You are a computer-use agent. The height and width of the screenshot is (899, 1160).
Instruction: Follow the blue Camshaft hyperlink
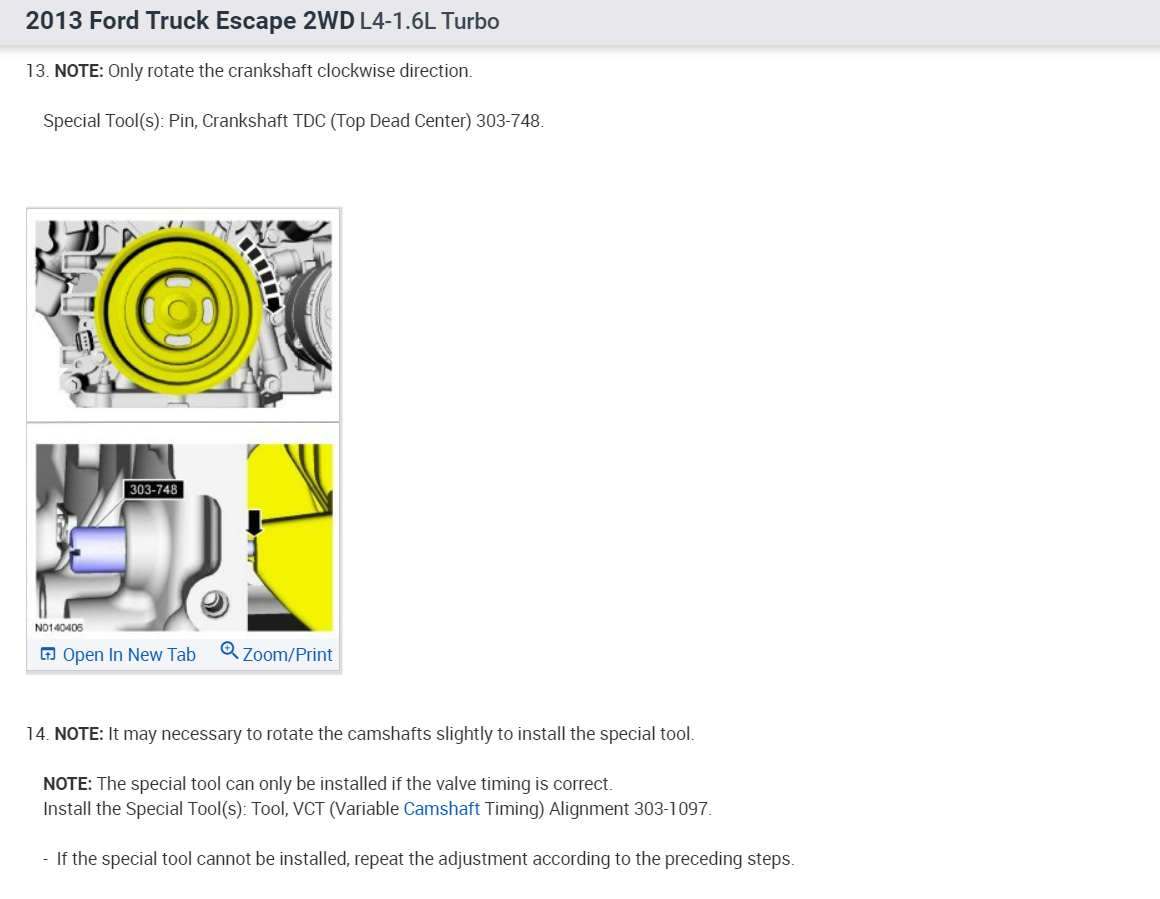442,809
